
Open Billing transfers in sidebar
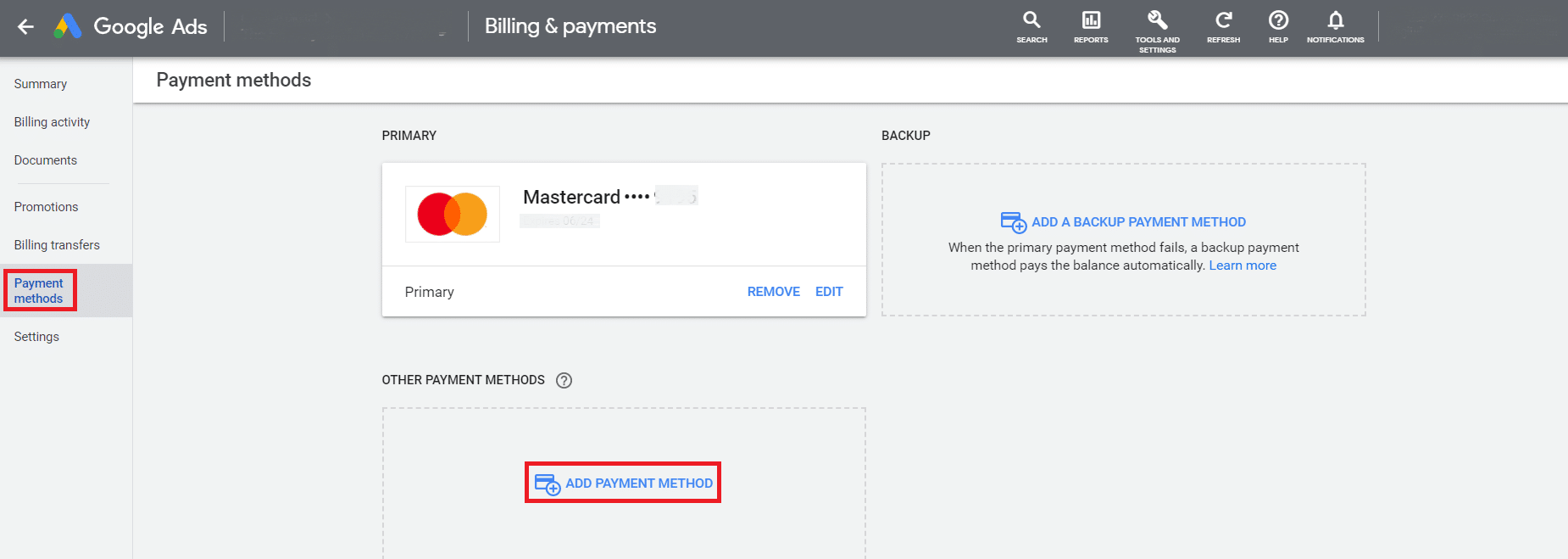57,245
